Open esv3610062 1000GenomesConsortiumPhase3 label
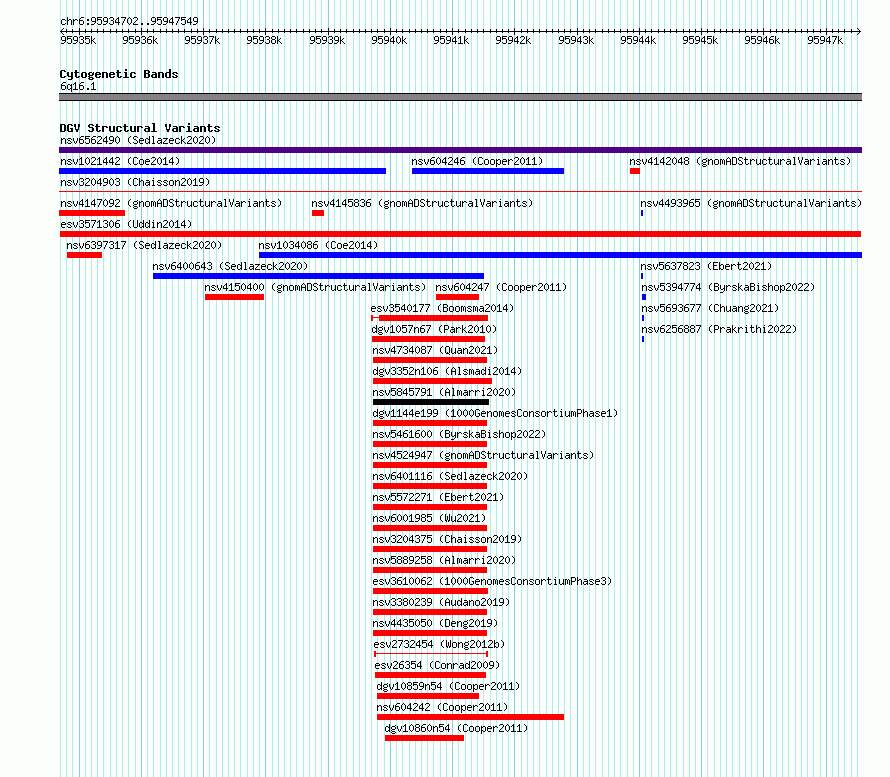 (x=492, y=581)
